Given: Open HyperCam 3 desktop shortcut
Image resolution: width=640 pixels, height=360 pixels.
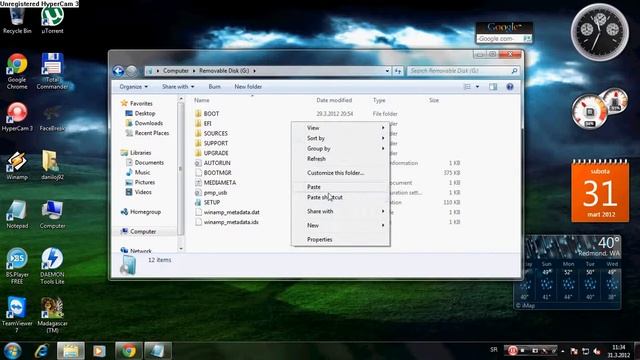Looking at the screenshot, I should point(17,118).
